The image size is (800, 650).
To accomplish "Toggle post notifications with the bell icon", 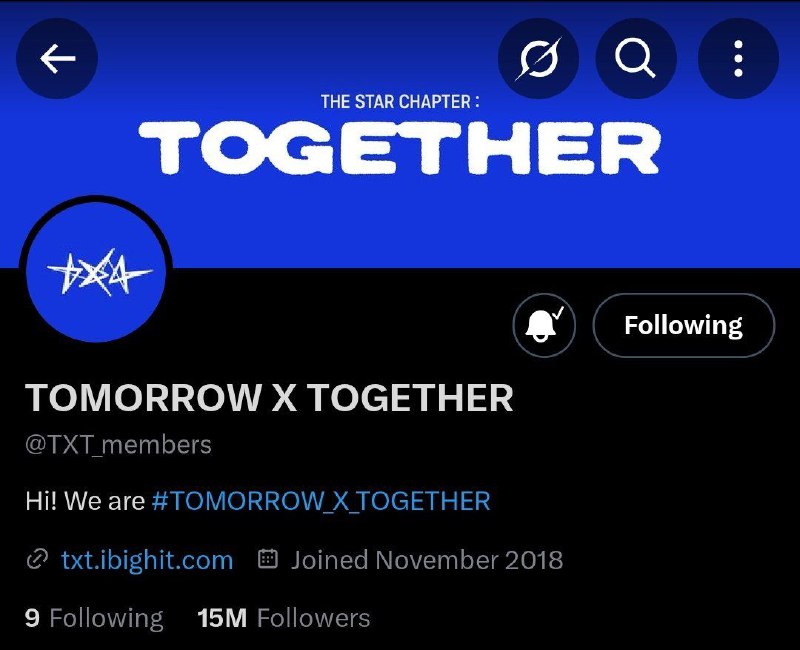I will [544, 325].
